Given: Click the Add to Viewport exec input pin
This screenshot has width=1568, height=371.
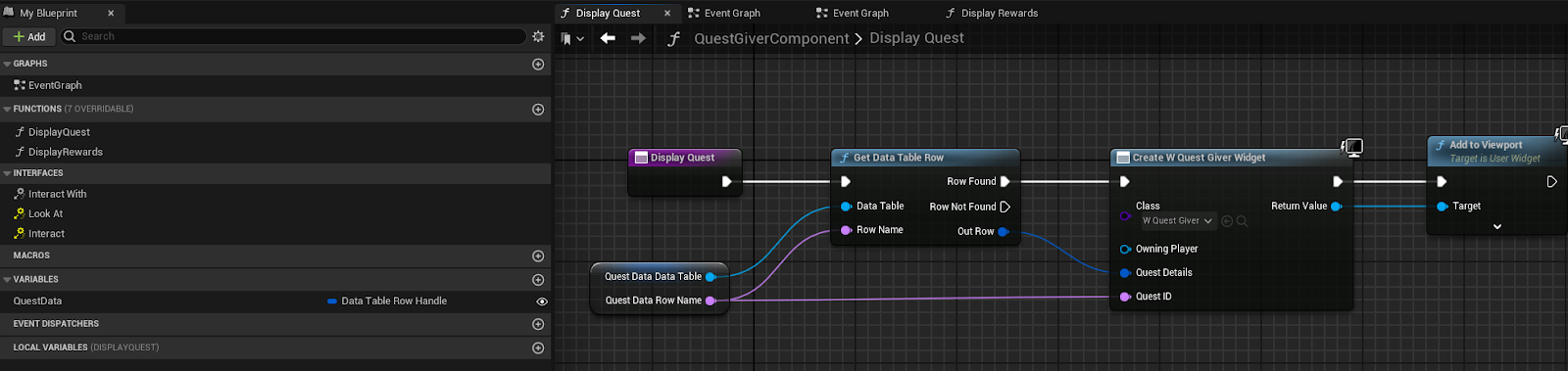Looking at the screenshot, I should pyautogui.click(x=1442, y=181).
